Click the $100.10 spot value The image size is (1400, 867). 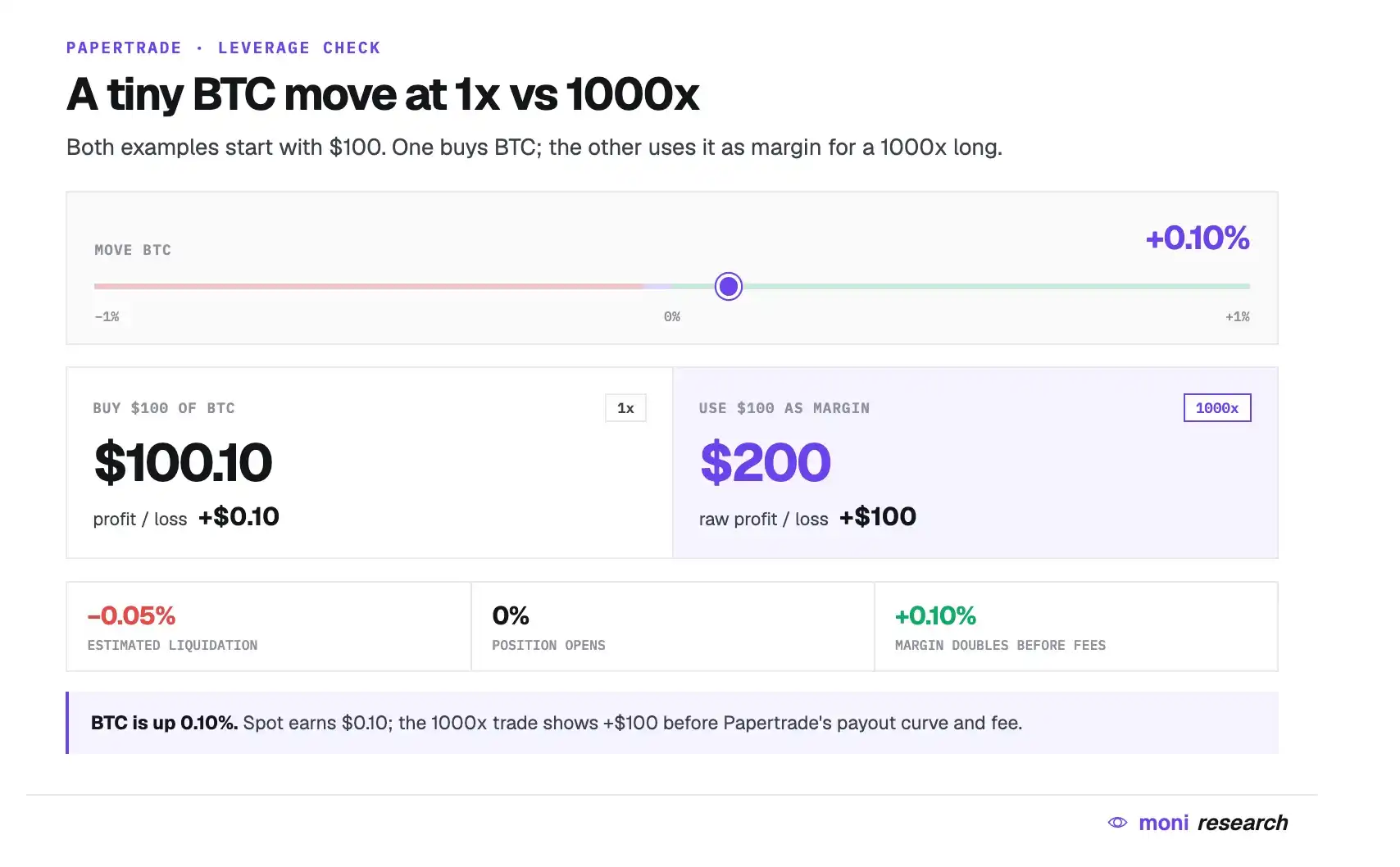pyautogui.click(x=183, y=463)
